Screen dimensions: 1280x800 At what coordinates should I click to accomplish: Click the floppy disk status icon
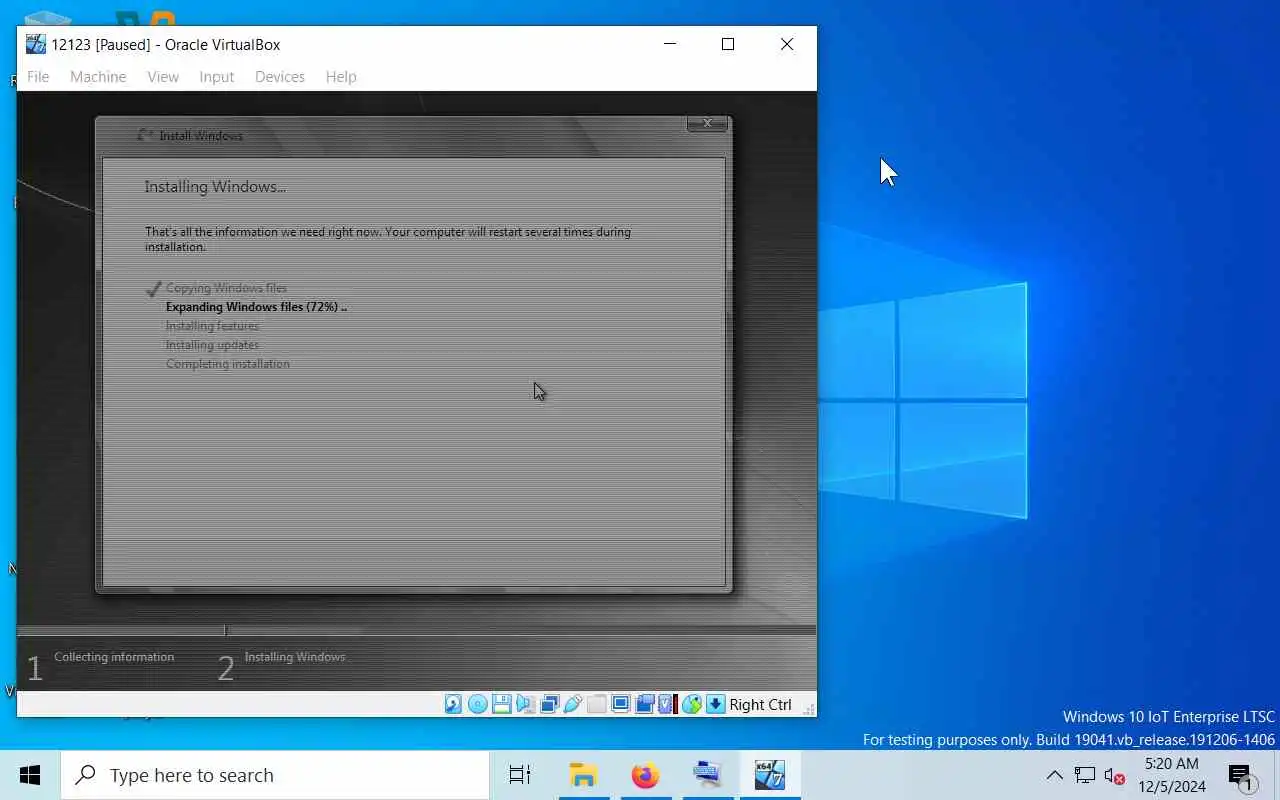coord(502,704)
